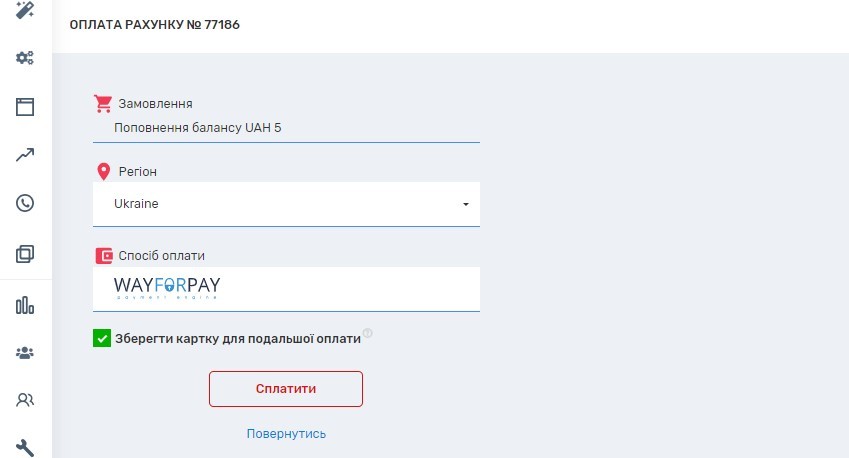Open the wrench tools sidebar icon
Image resolution: width=849 pixels, height=458 pixels.
click(25, 446)
